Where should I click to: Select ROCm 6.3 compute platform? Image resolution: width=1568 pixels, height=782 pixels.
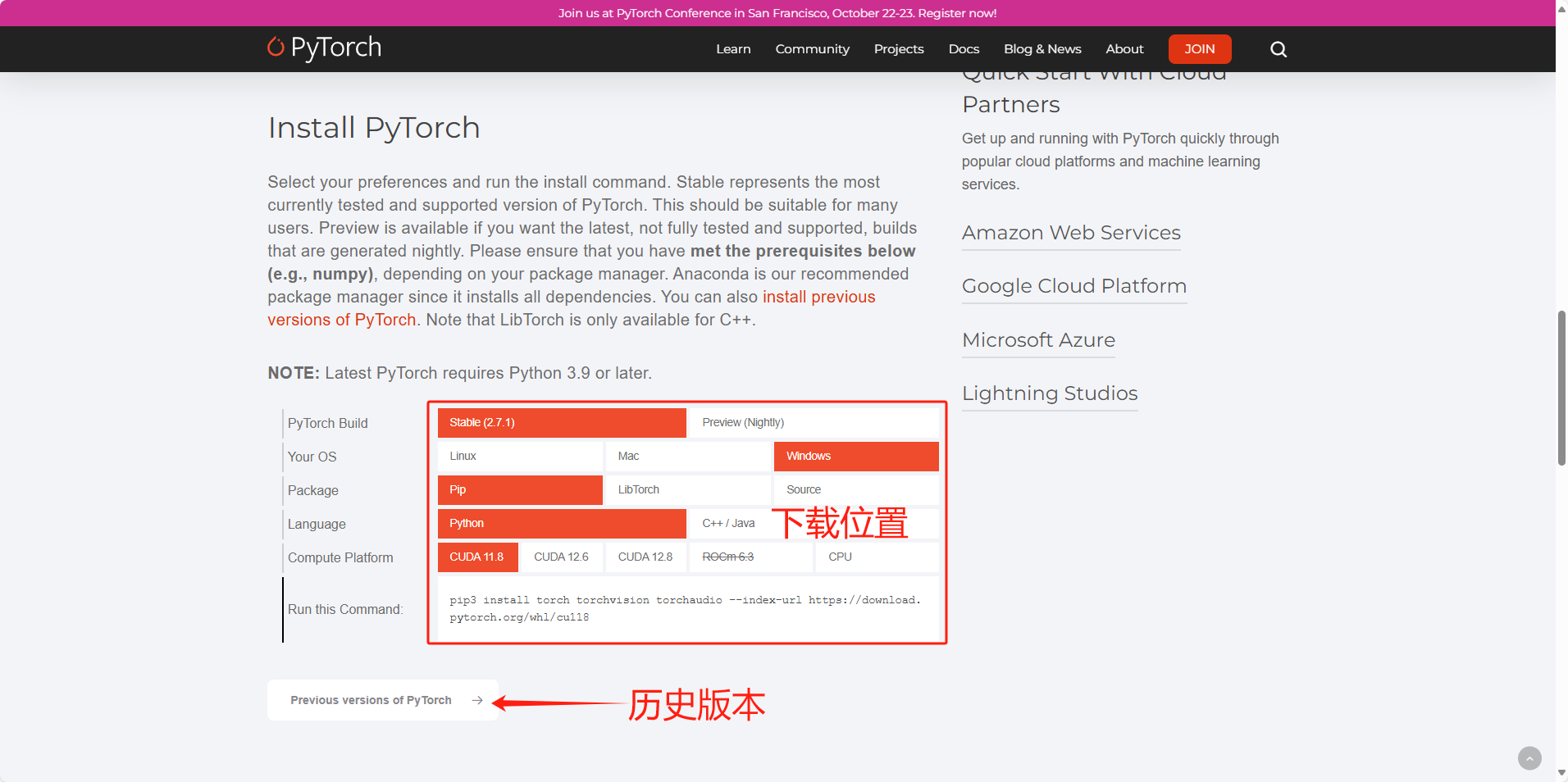(750, 557)
